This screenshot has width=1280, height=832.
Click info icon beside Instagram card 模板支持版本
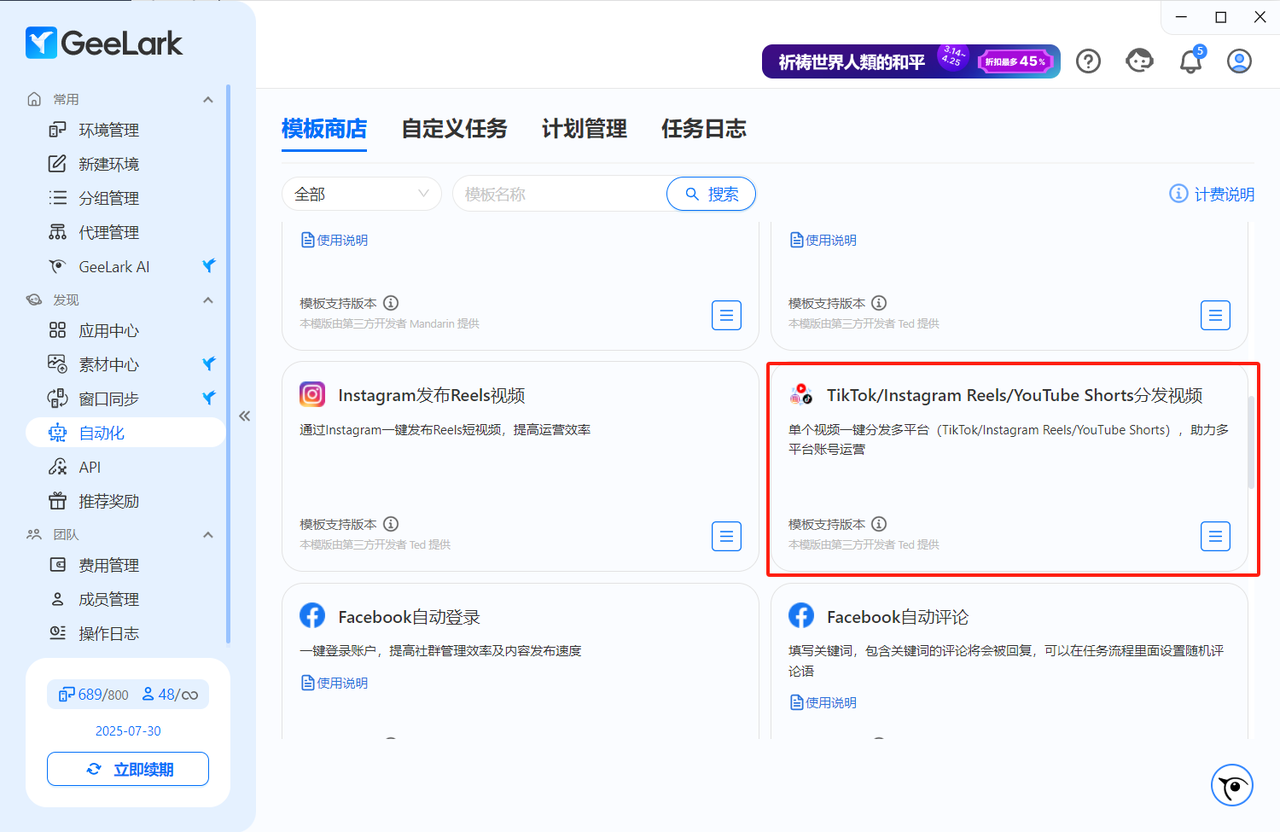391,524
